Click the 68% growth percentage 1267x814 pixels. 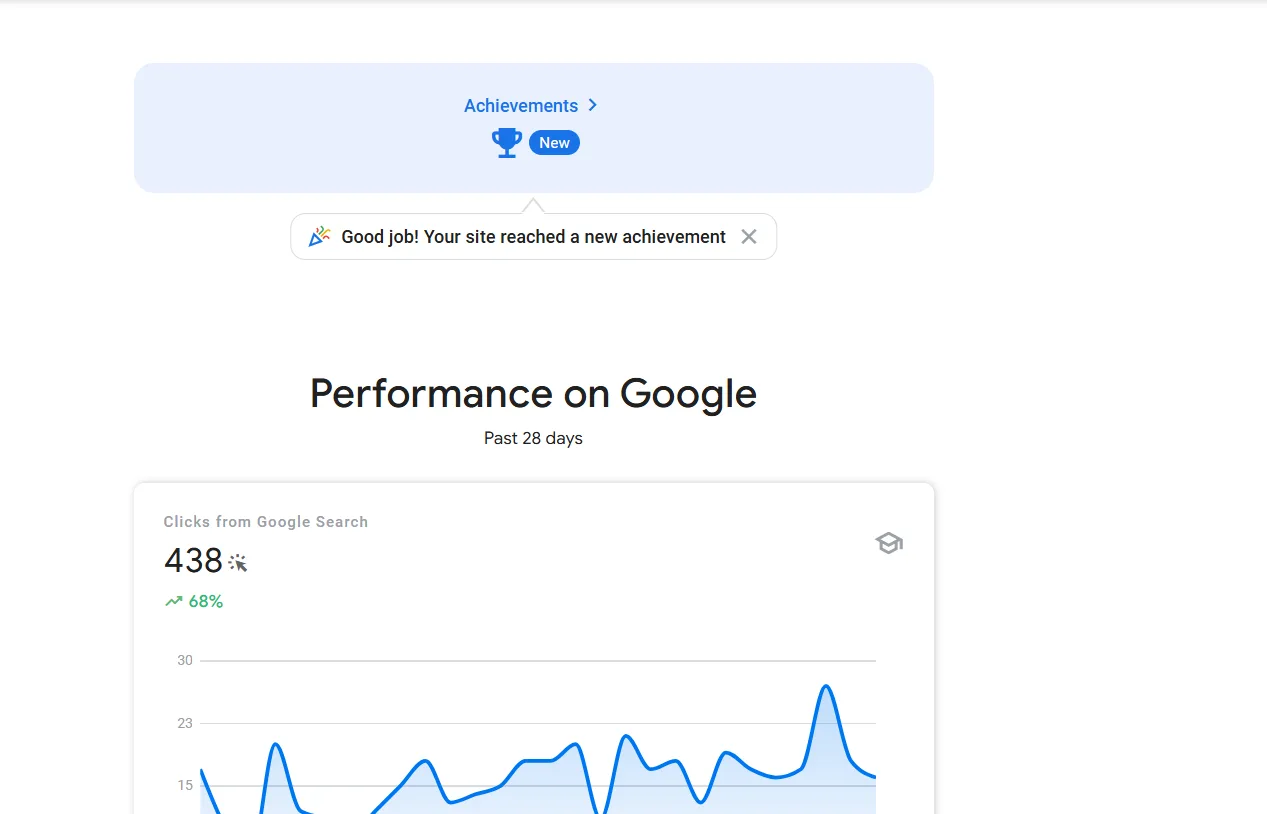pos(203,601)
